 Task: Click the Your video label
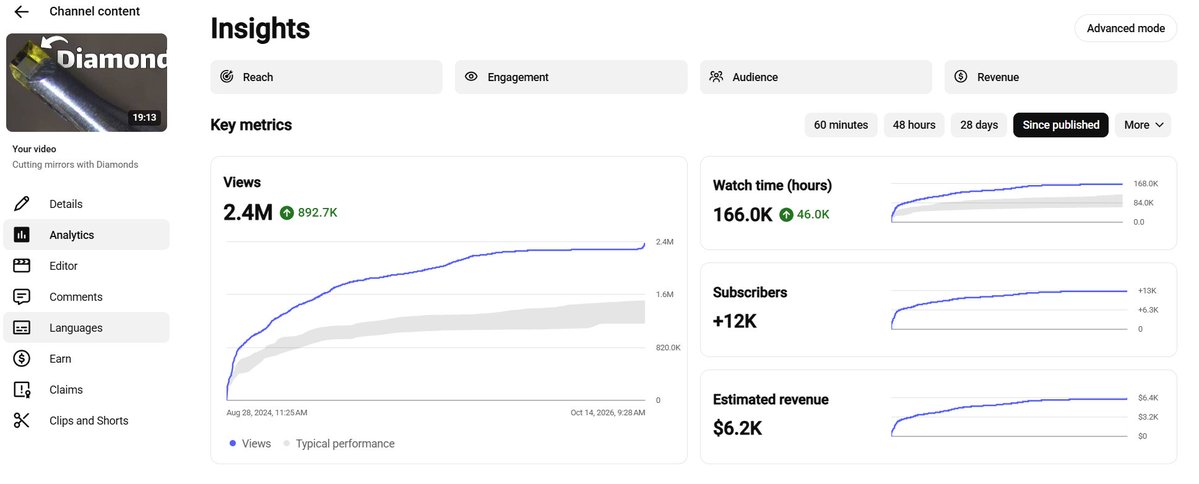(x=34, y=149)
